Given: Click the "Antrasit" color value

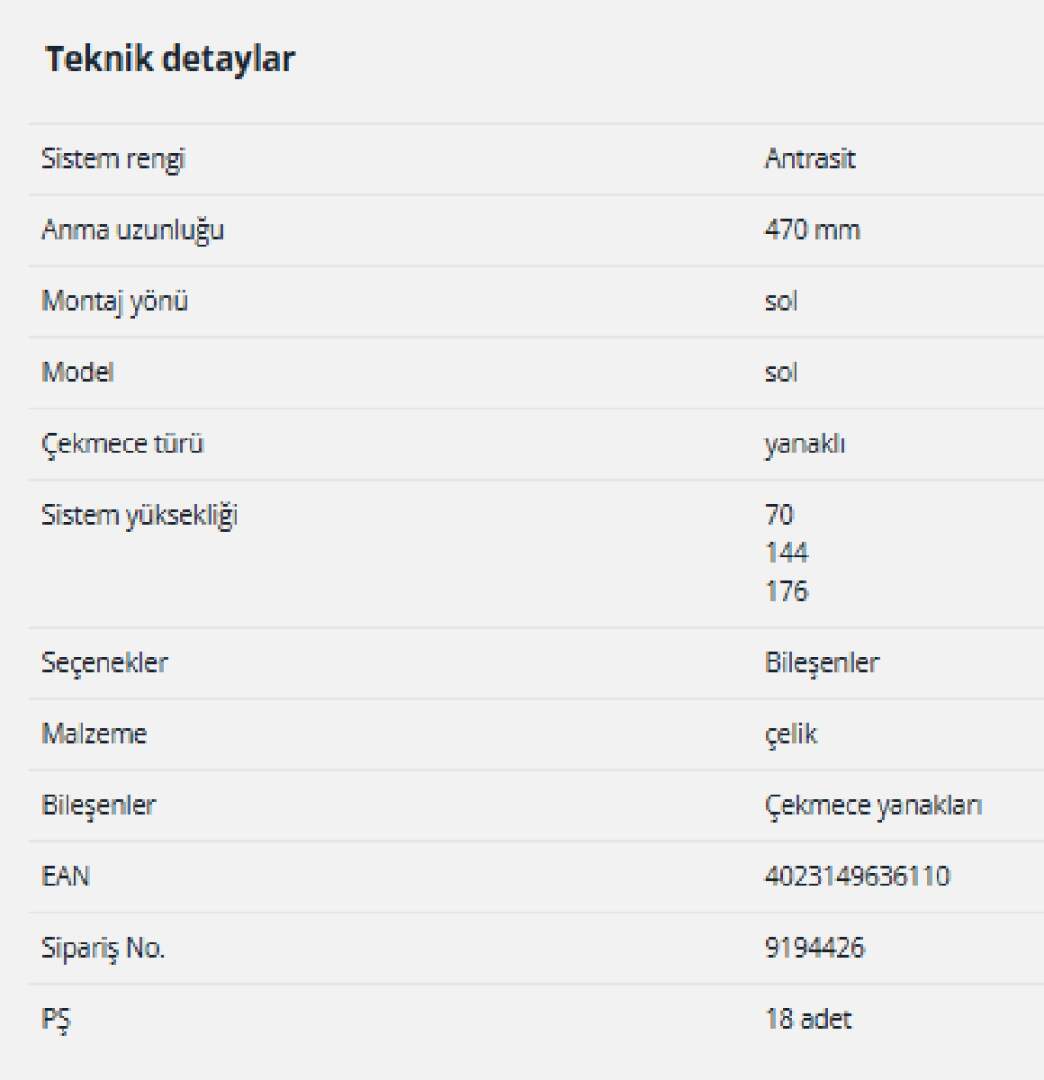Looking at the screenshot, I should pos(810,159).
